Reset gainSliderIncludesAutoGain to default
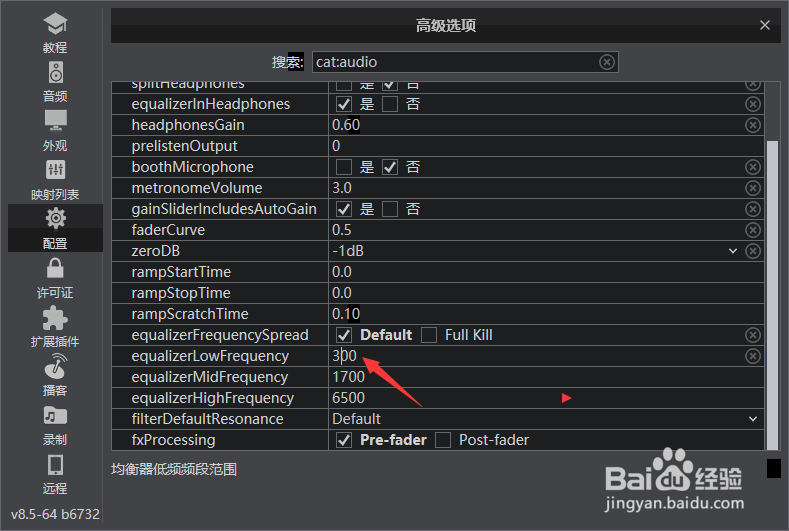Viewport: 789px width, 531px height. pos(753,209)
